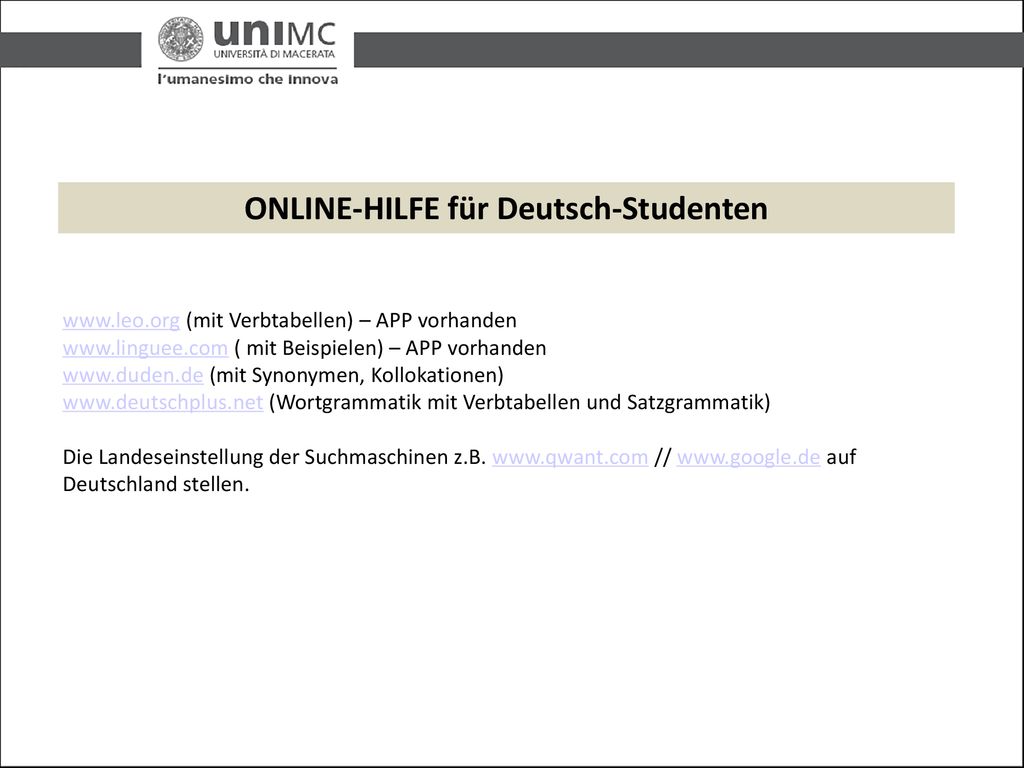Open the www.qwant.com search engine link

pyautogui.click(x=570, y=457)
